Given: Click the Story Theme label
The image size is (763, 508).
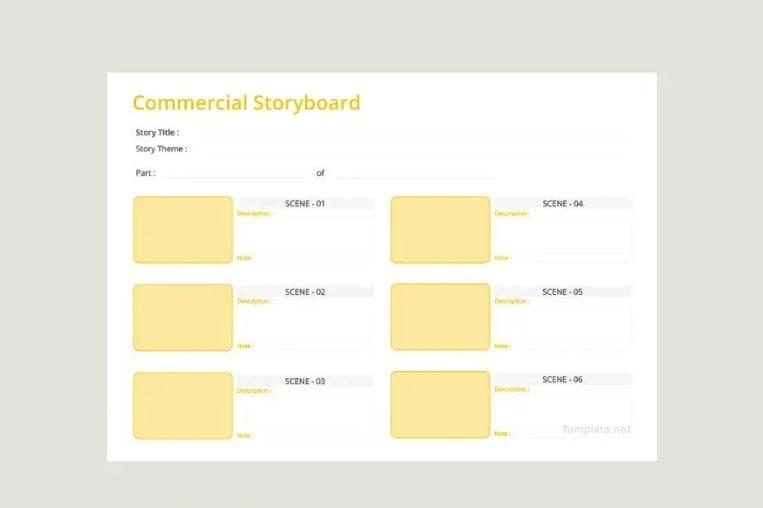Looking at the screenshot, I should click(x=161, y=149).
